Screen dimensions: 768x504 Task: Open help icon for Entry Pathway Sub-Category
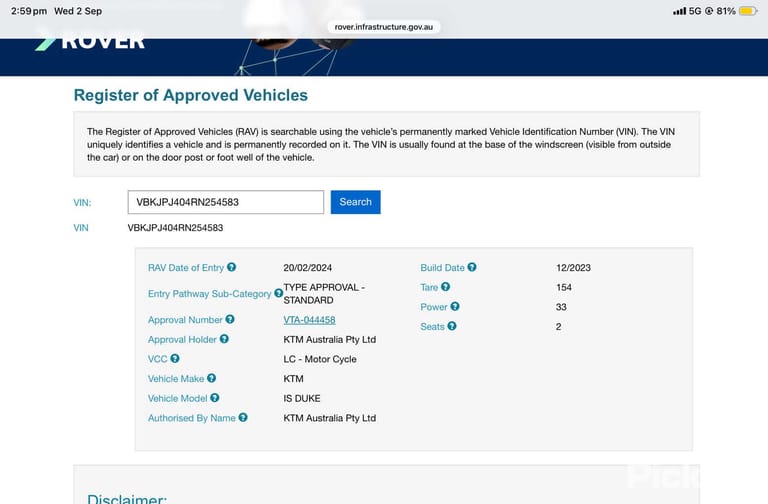(278, 293)
